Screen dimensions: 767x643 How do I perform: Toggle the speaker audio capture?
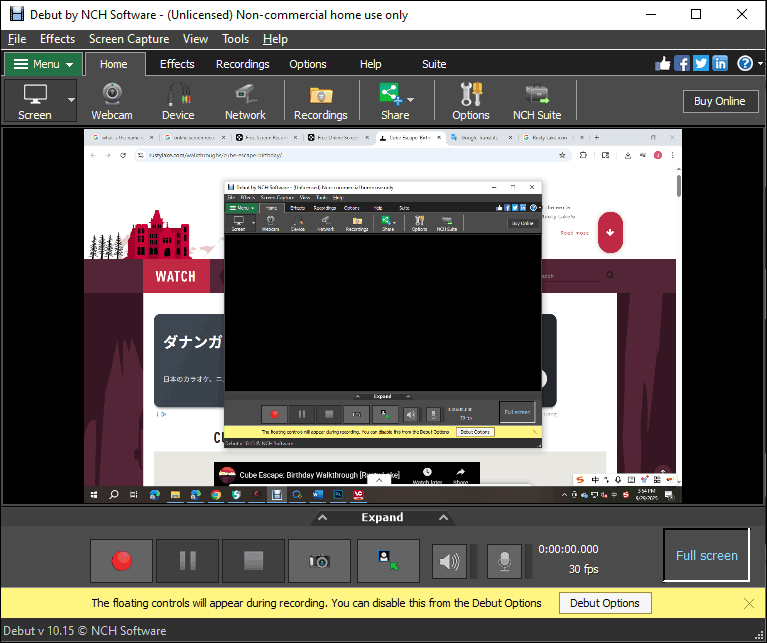449,562
